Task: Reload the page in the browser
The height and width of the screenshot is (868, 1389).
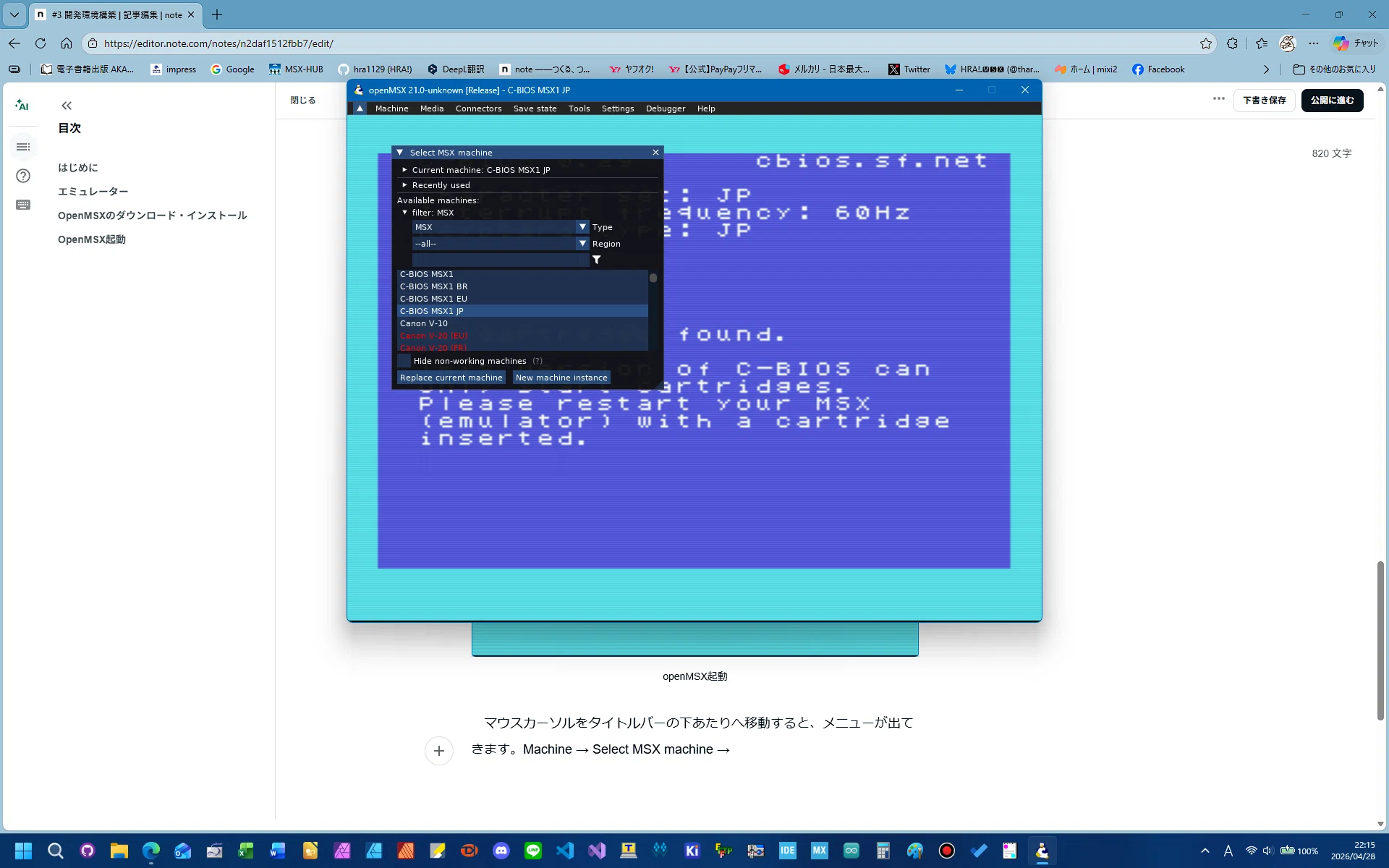Action: pyautogui.click(x=41, y=43)
